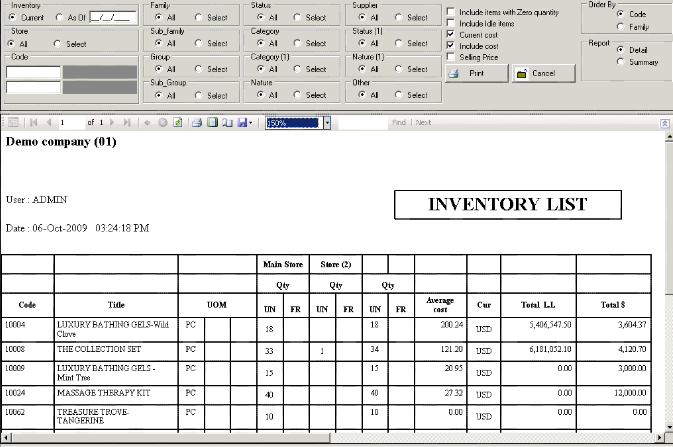Click the current page number field
The width and height of the screenshot is (673, 447).
pos(72,122)
